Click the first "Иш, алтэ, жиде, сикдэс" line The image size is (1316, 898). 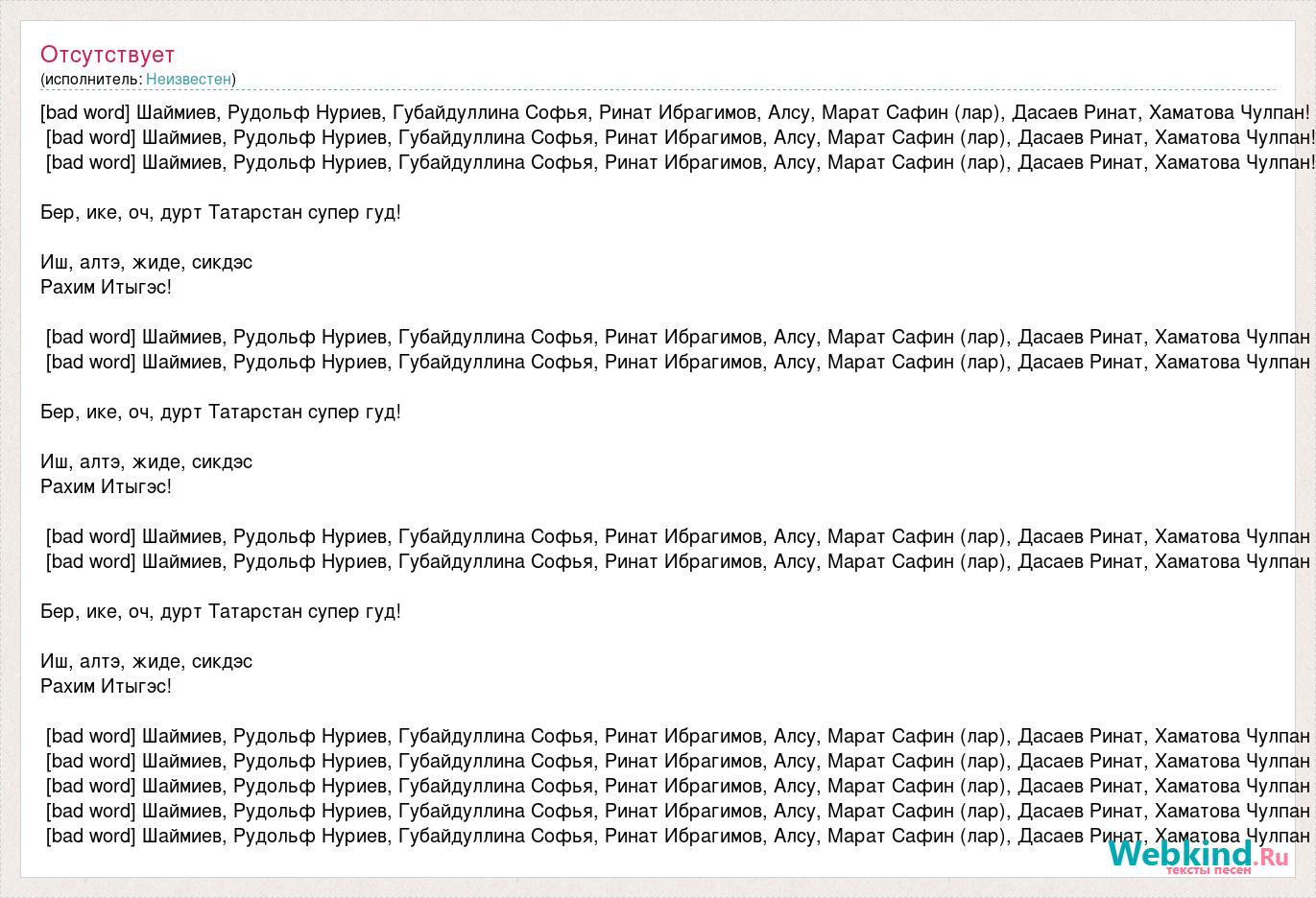click(147, 262)
